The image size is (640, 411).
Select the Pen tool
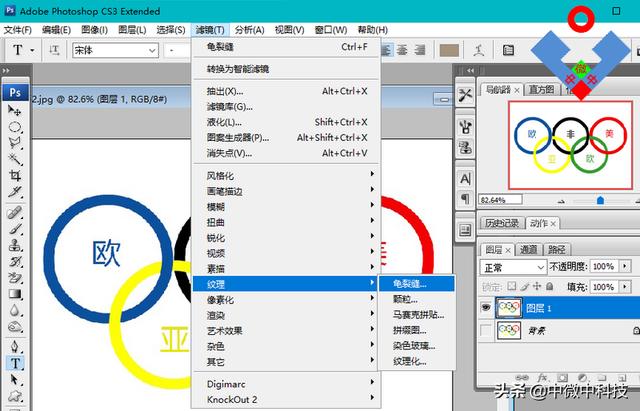pos(15,347)
